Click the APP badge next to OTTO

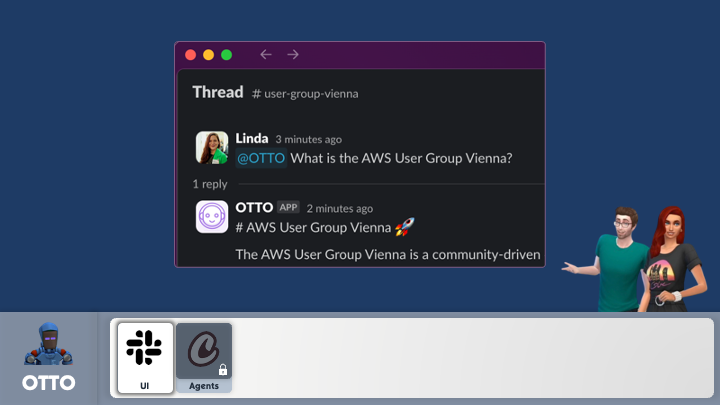tap(288, 207)
